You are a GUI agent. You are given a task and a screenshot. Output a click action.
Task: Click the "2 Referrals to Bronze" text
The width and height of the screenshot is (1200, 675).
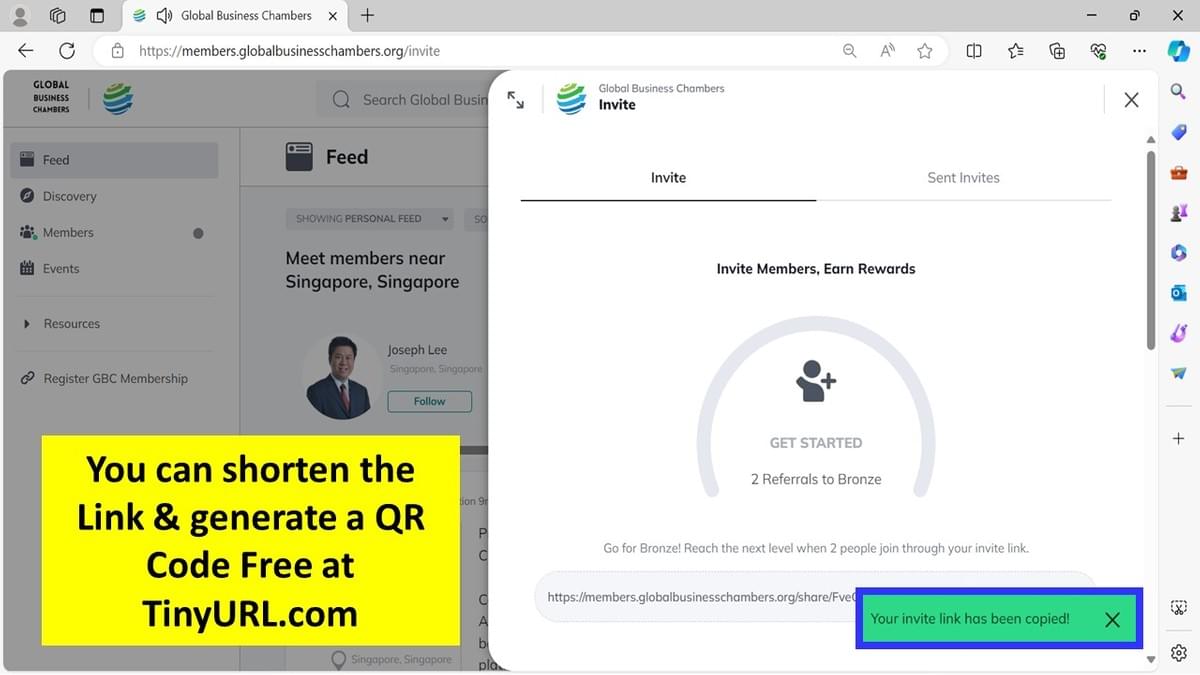[x=816, y=479]
